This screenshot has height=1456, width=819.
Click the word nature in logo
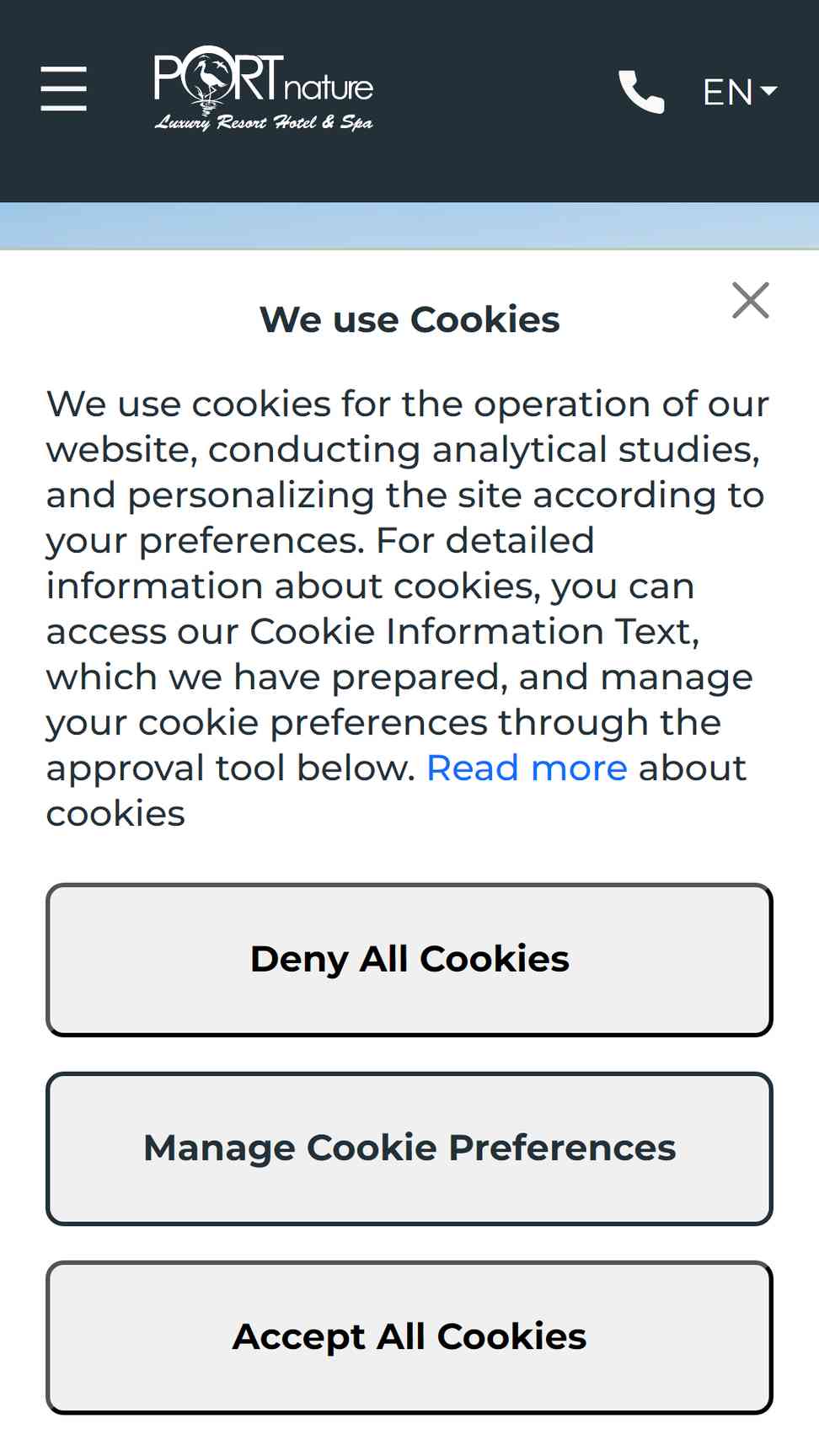329,88
